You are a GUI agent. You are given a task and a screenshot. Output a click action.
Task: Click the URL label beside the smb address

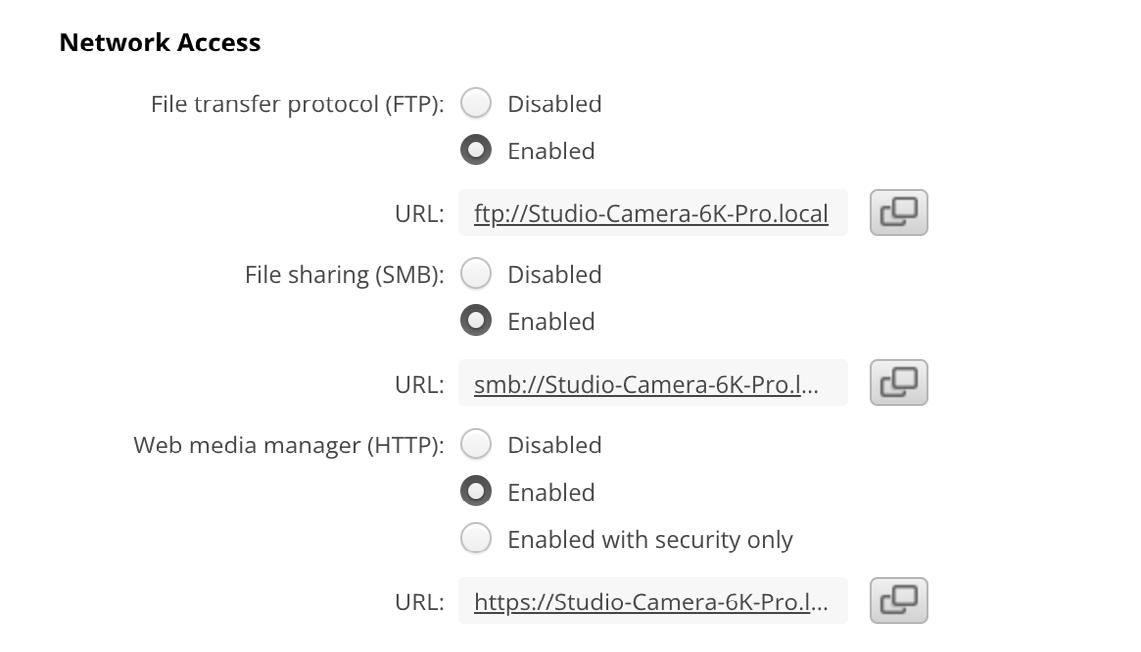(419, 385)
